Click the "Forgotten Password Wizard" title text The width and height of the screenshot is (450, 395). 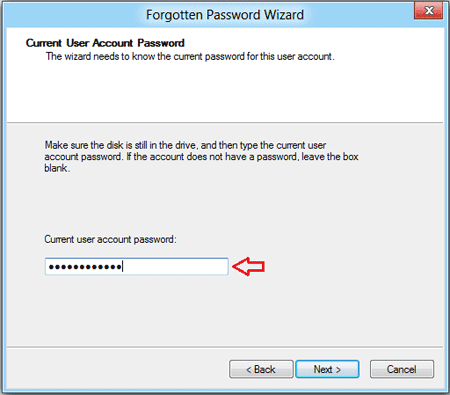coord(225,15)
